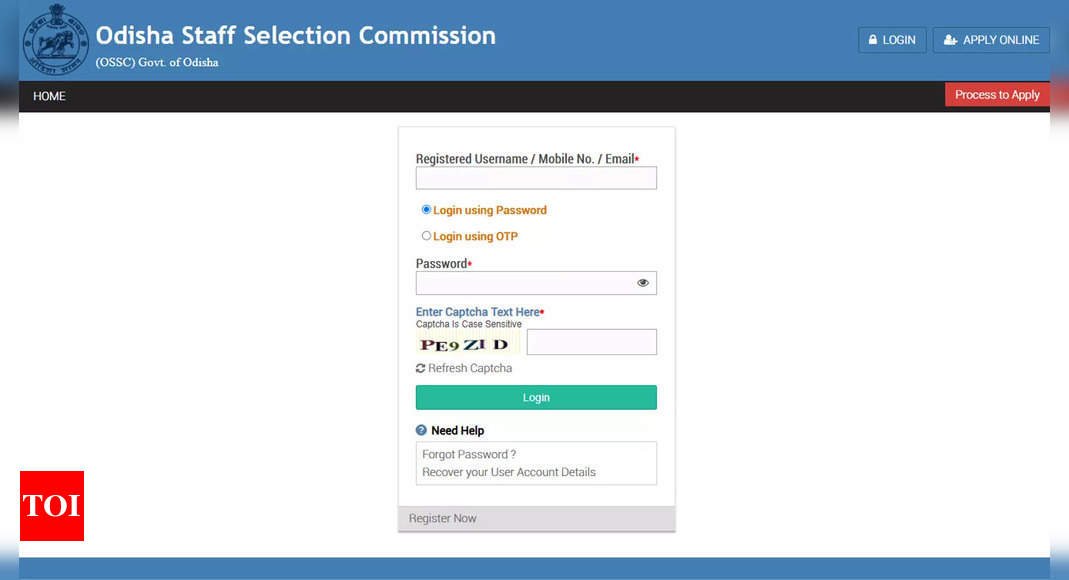This screenshot has width=1069, height=580.
Task: Click the LOGIN button in header
Action: [892, 40]
